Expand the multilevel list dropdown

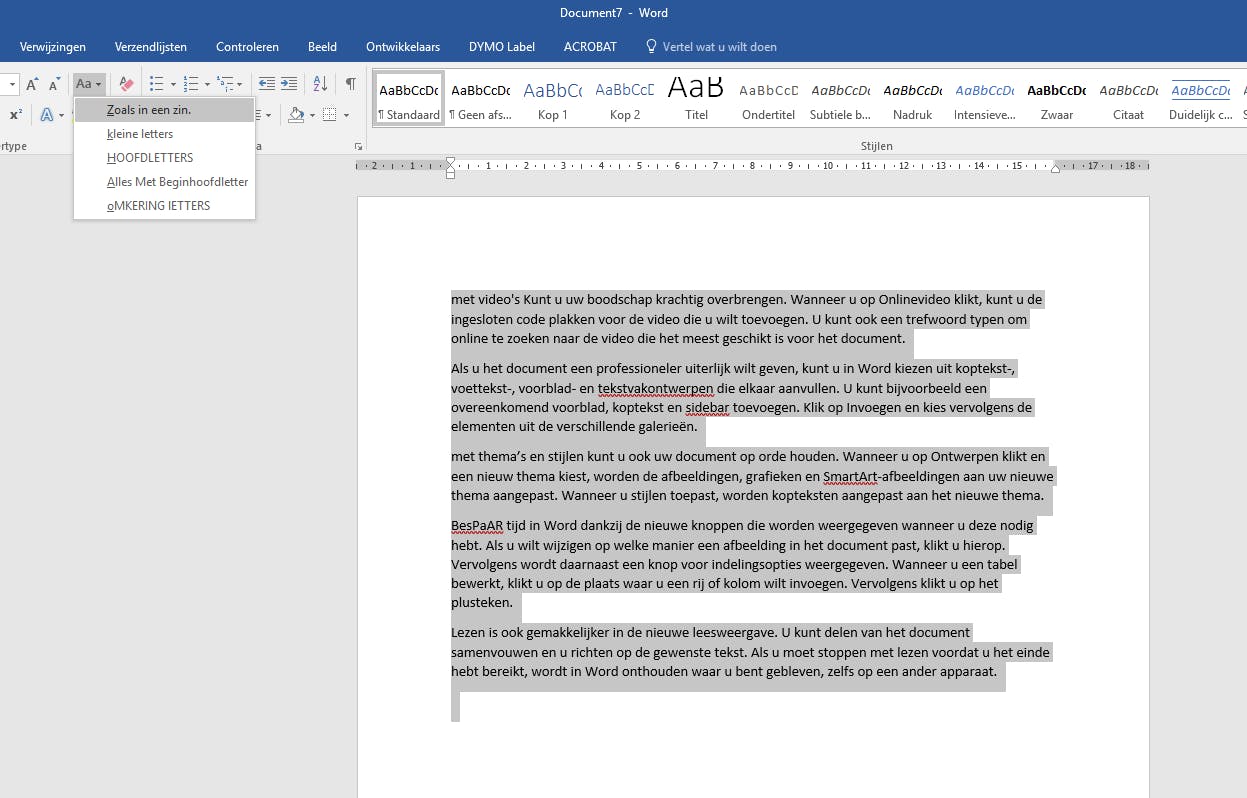click(240, 85)
